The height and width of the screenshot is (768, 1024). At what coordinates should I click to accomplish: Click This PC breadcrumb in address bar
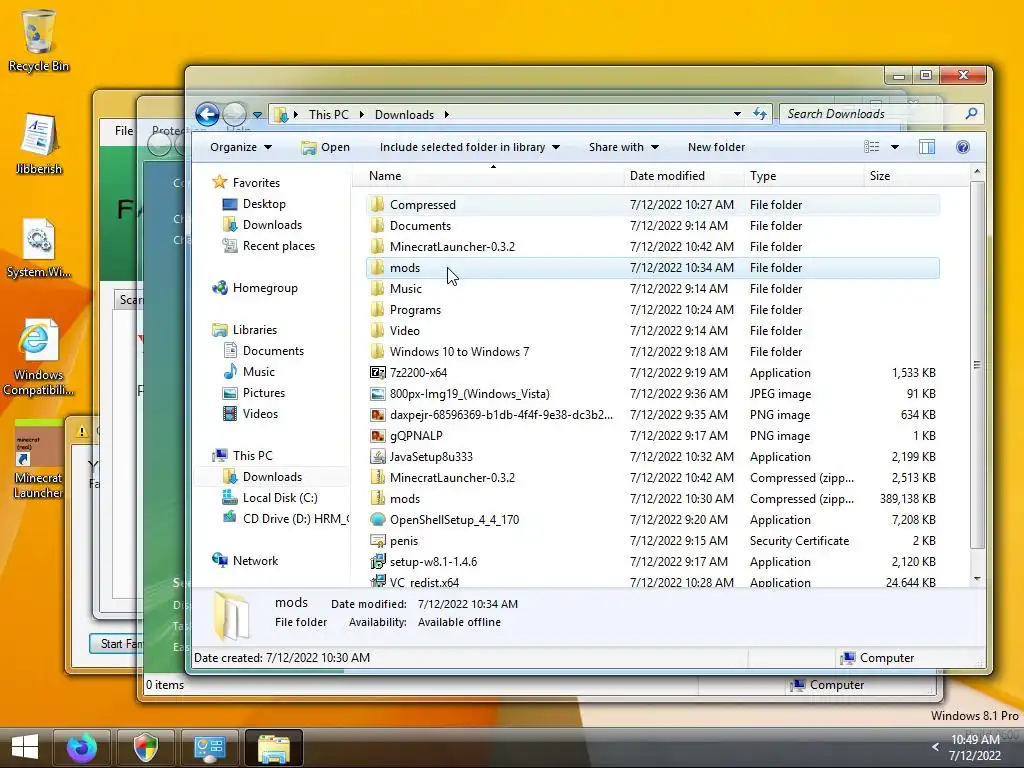pyautogui.click(x=328, y=114)
